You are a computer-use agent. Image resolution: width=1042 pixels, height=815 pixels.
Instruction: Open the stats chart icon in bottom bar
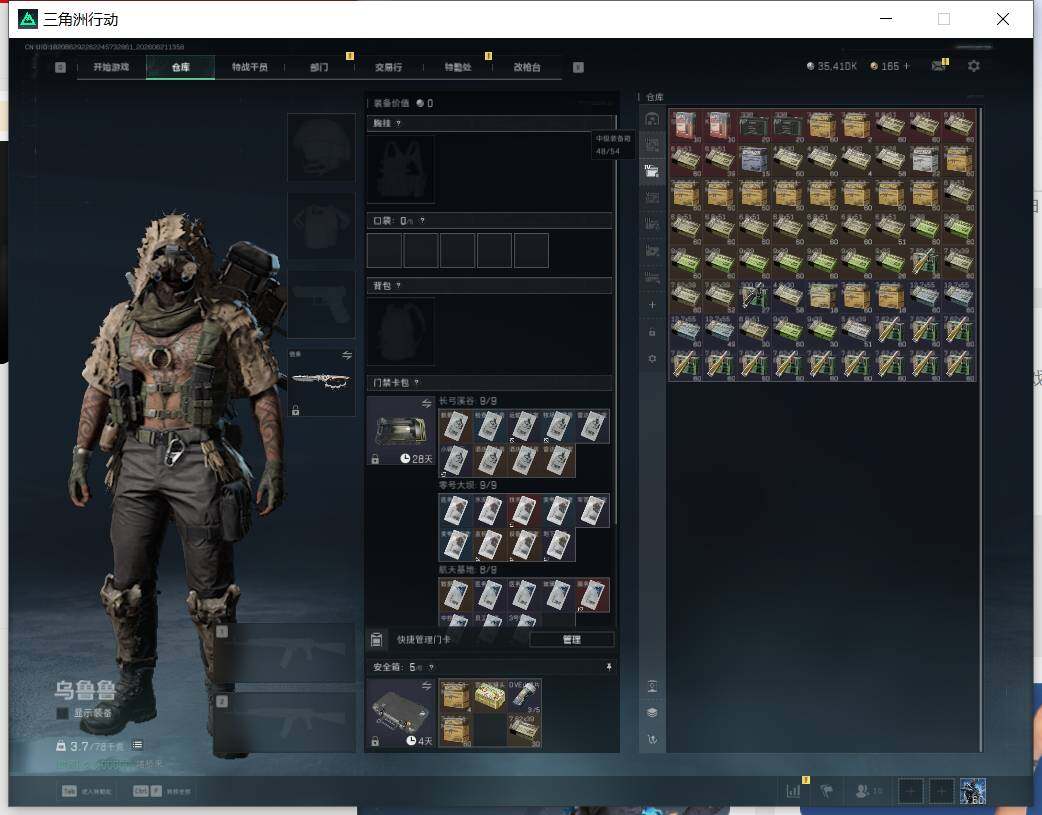(793, 791)
